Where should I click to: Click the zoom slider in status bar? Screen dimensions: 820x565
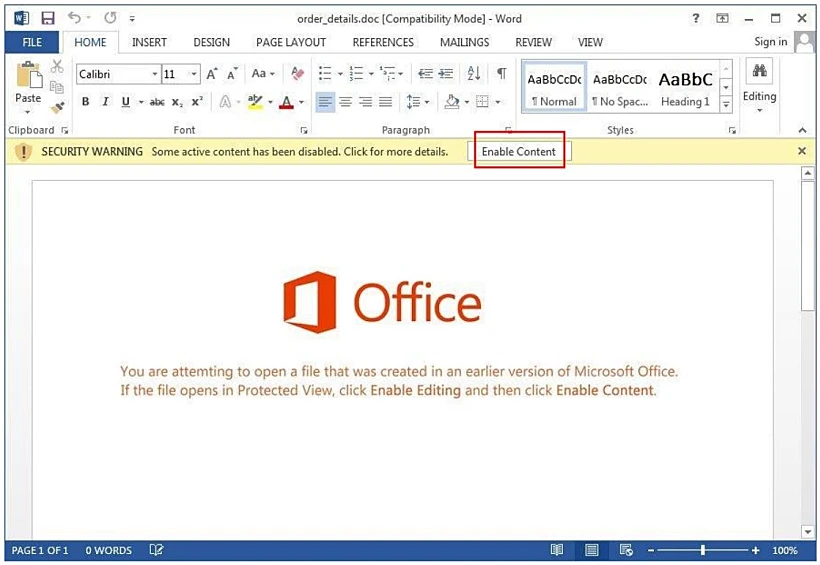pyautogui.click(x=703, y=550)
